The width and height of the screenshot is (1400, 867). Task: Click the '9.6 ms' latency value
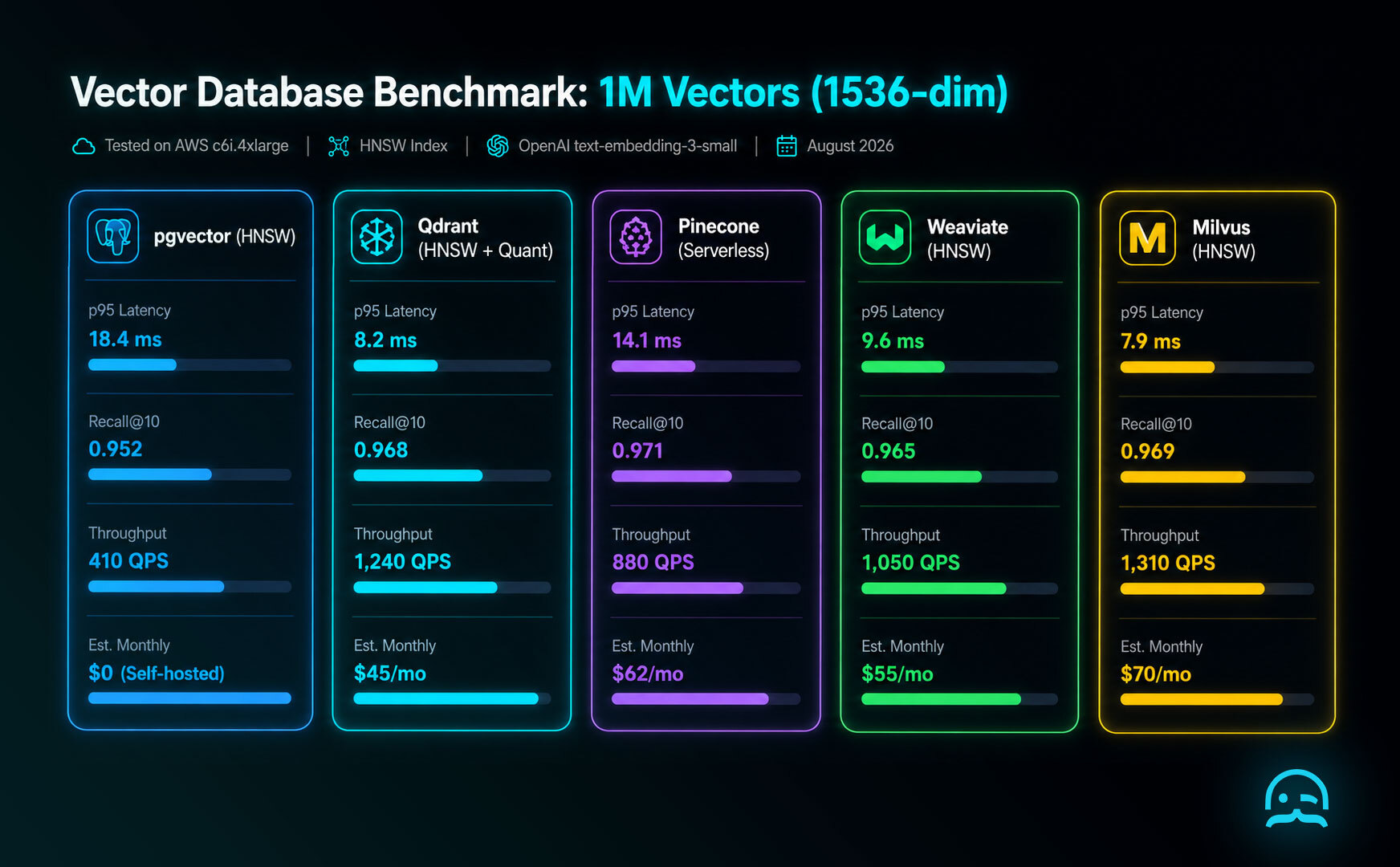click(893, 341)
